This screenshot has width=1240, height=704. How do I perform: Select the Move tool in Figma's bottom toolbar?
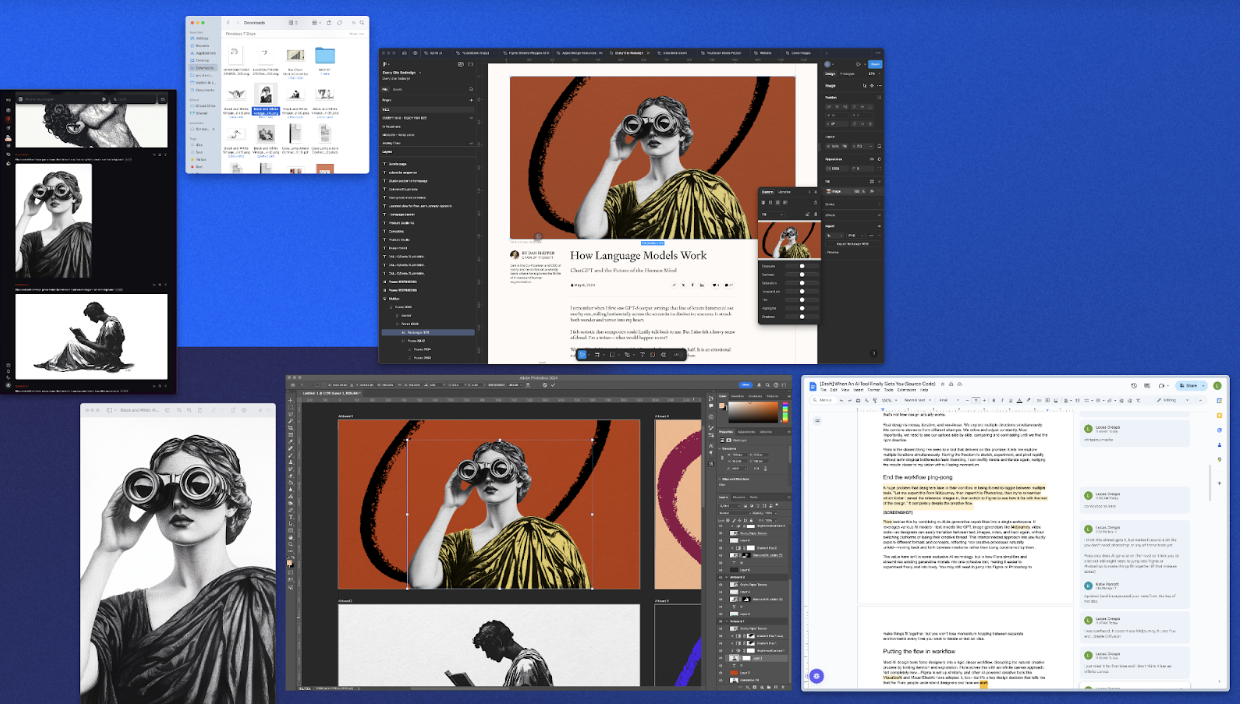(582, 354)
